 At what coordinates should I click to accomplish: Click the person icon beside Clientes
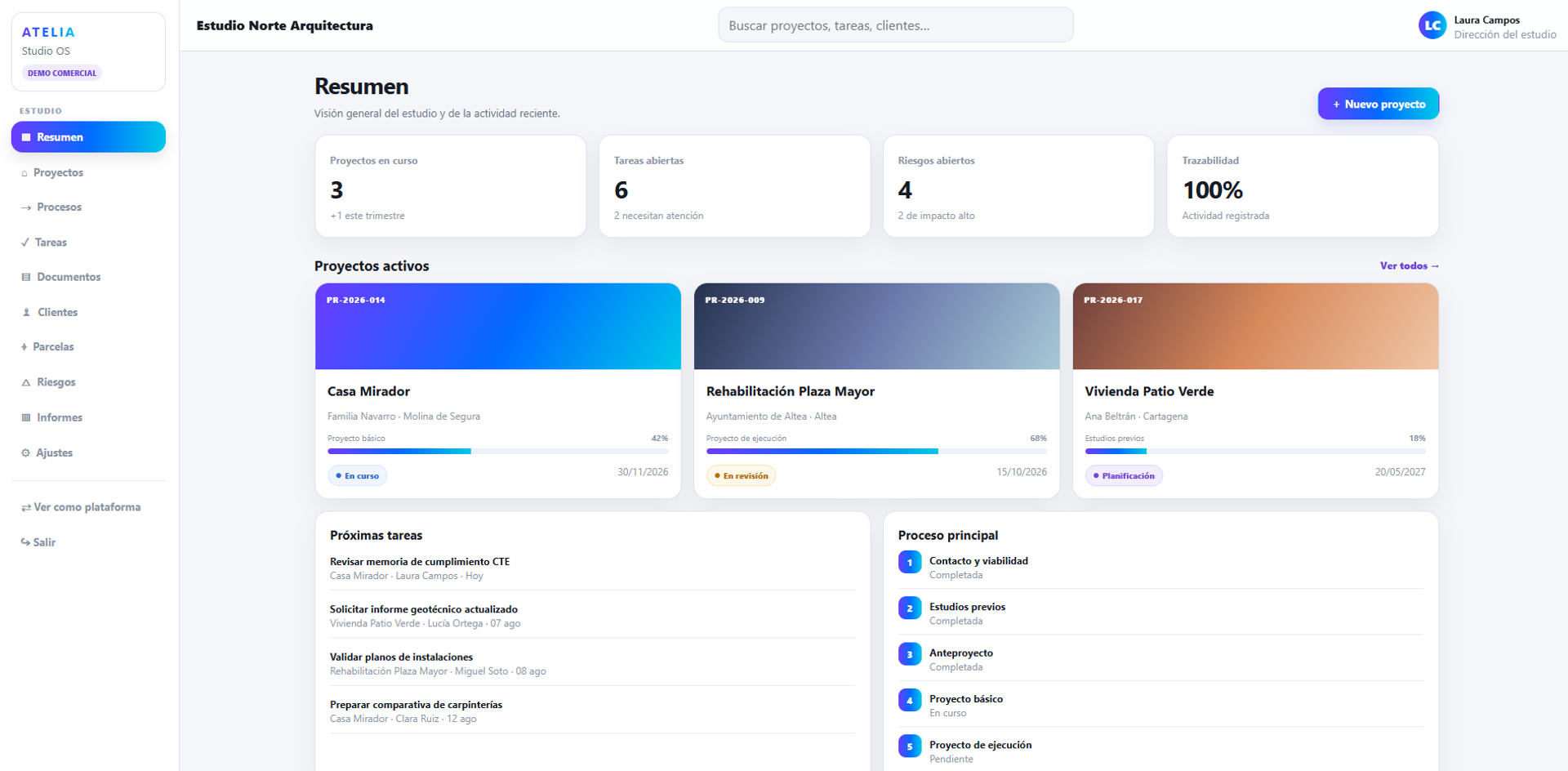click(26, 313)
